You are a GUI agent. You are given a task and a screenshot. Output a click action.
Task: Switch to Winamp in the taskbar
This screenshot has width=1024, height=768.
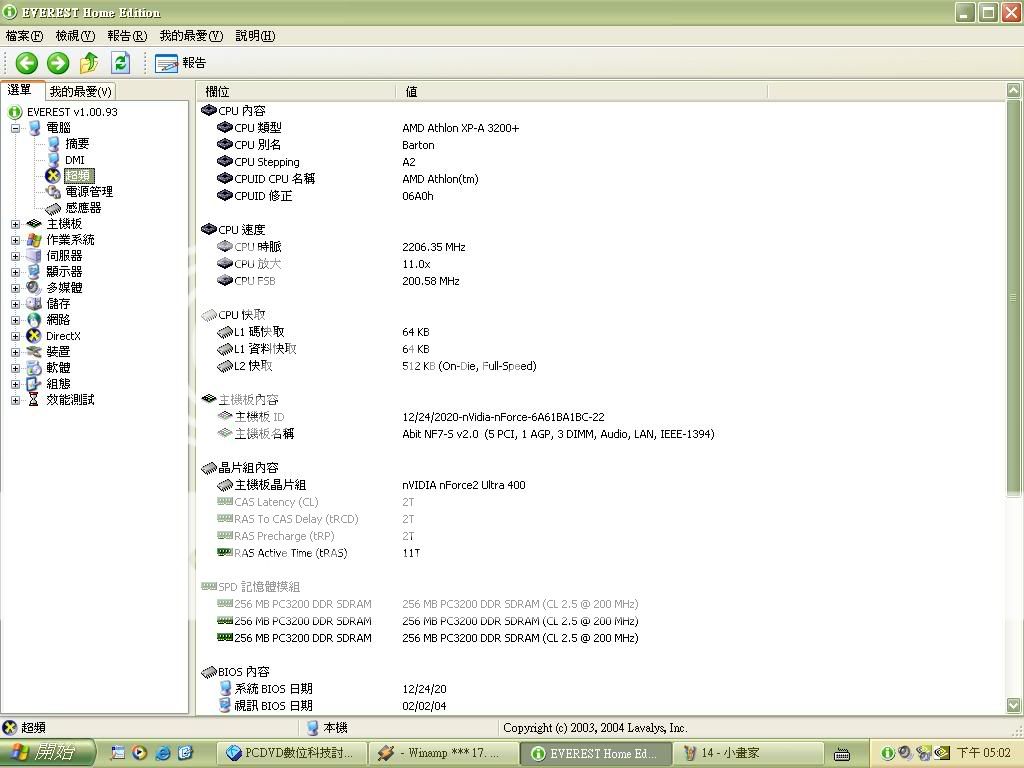click(441, 753)
